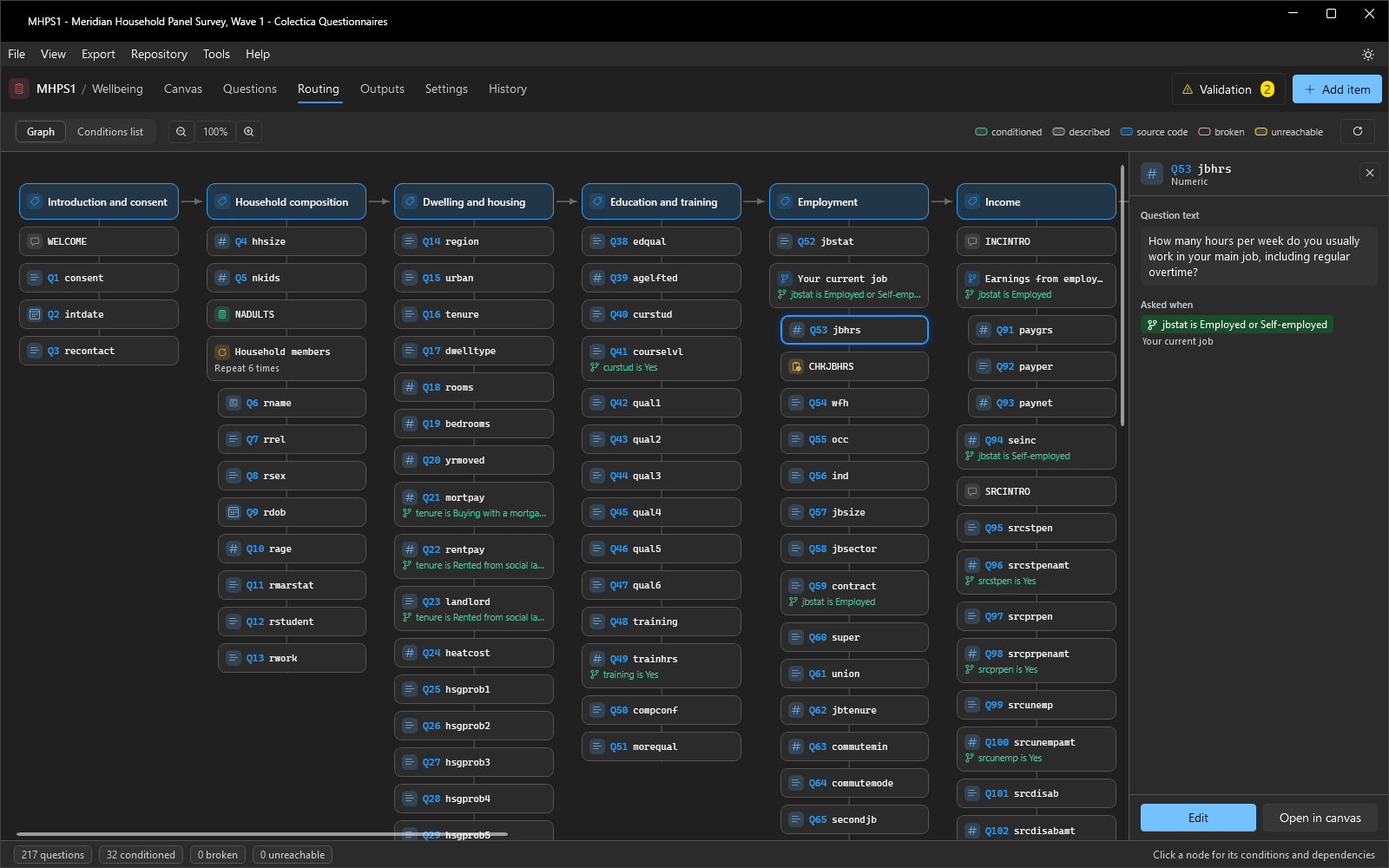The height and width of the screenshot is (868, 1389).
Task: Switch to Graph view
Action: pyautogui.click(x=41, y=132)
